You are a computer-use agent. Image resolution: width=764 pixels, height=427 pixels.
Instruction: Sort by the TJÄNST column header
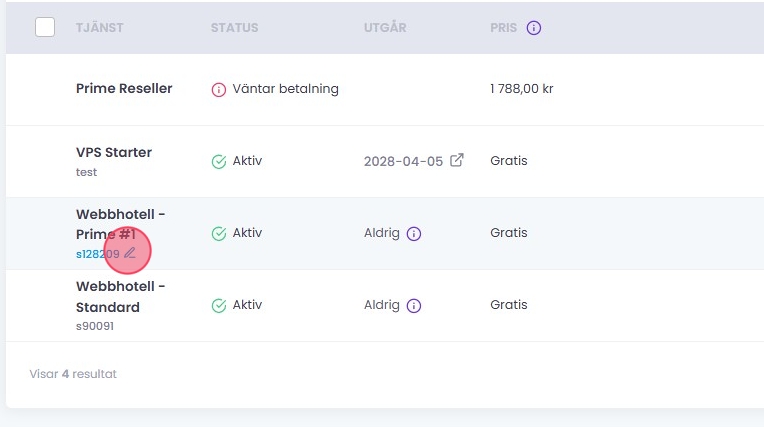click(x=99, y=28)
